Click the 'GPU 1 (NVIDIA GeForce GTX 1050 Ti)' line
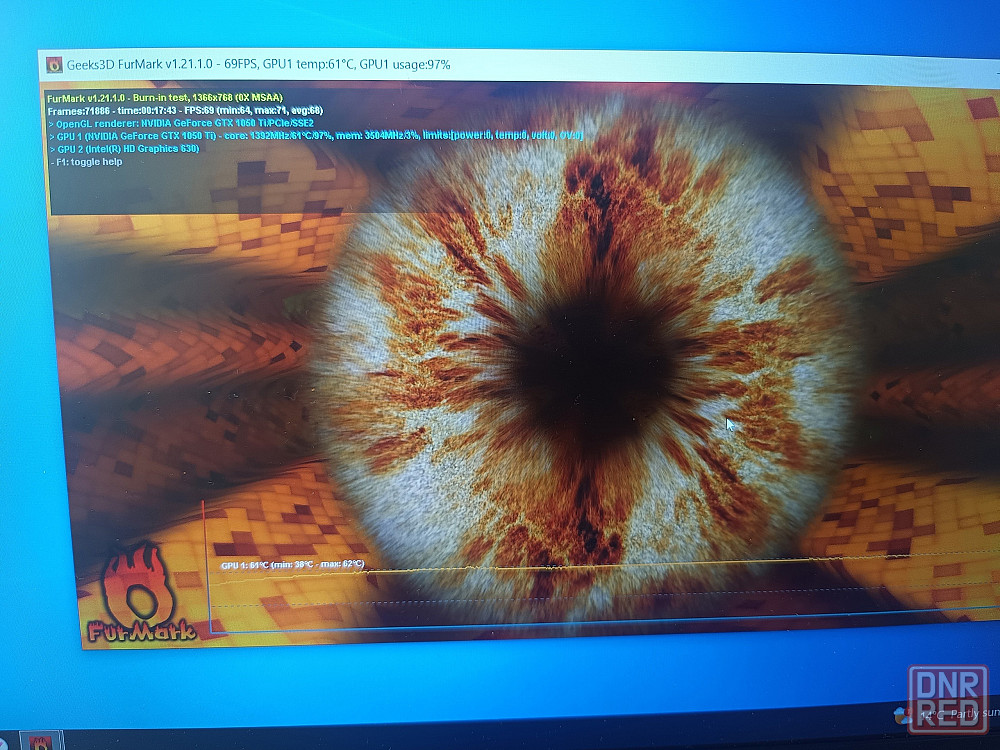The width and height of the screenshot is (1000, 750). point(316,136)
